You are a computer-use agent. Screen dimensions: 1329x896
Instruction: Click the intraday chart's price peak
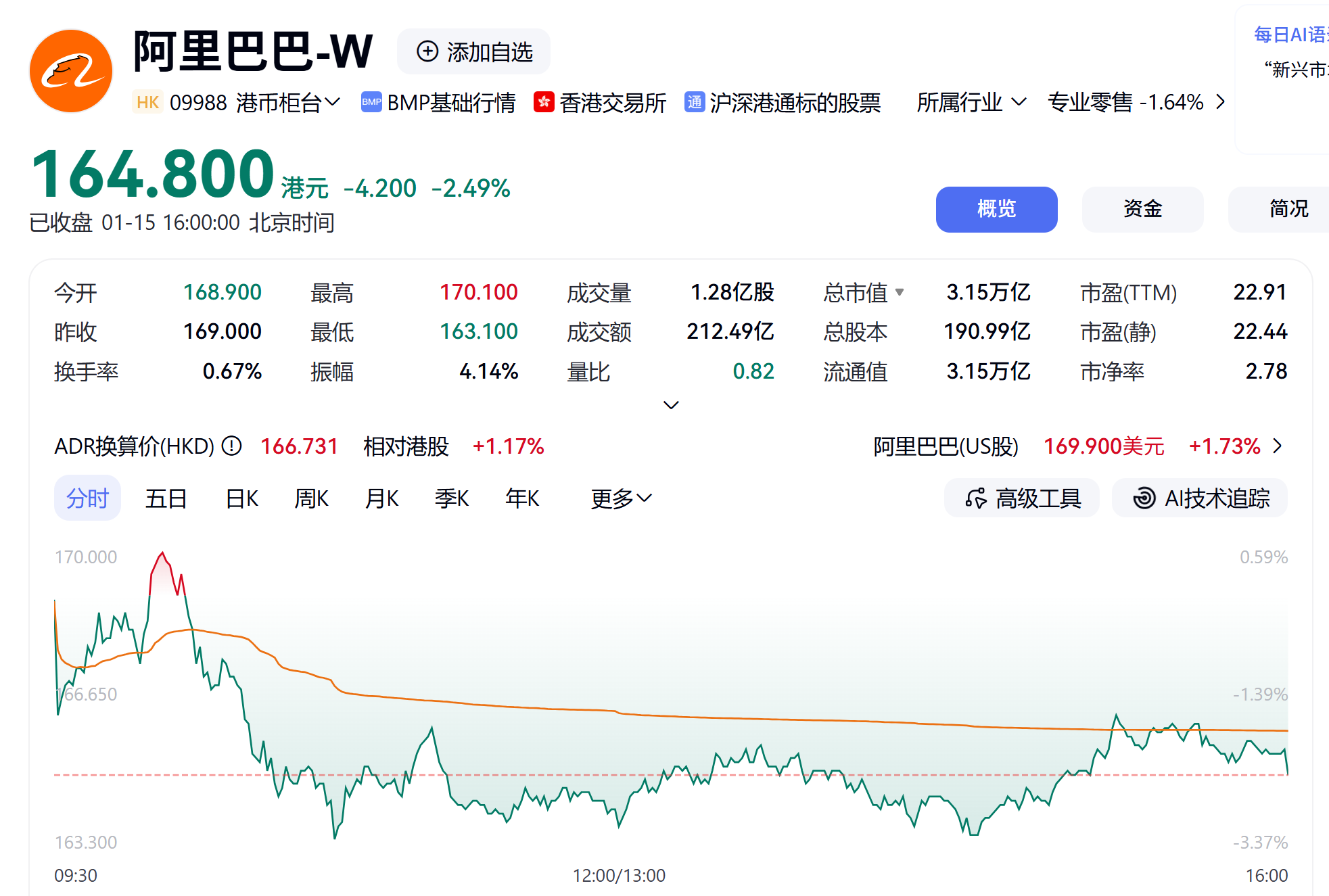point(162,555)
